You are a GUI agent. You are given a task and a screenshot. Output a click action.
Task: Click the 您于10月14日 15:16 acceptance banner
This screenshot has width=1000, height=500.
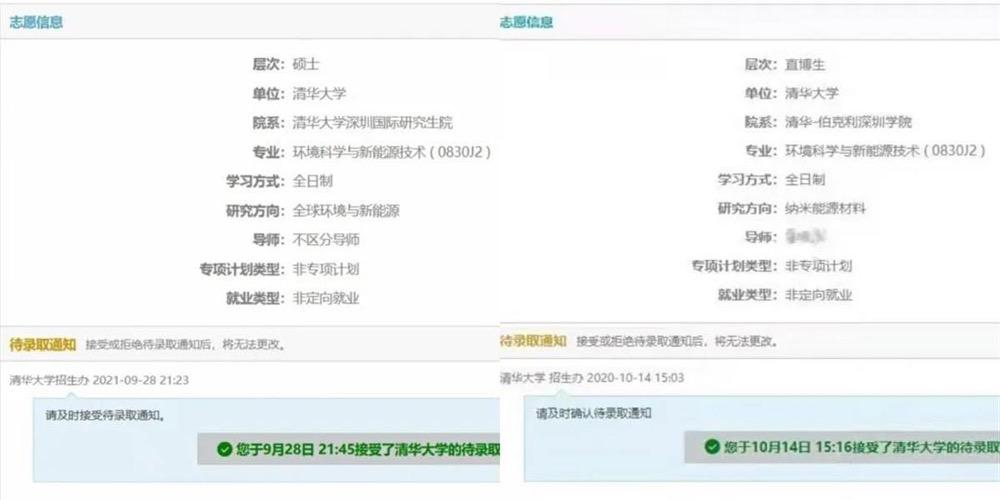tap(842, 446)
